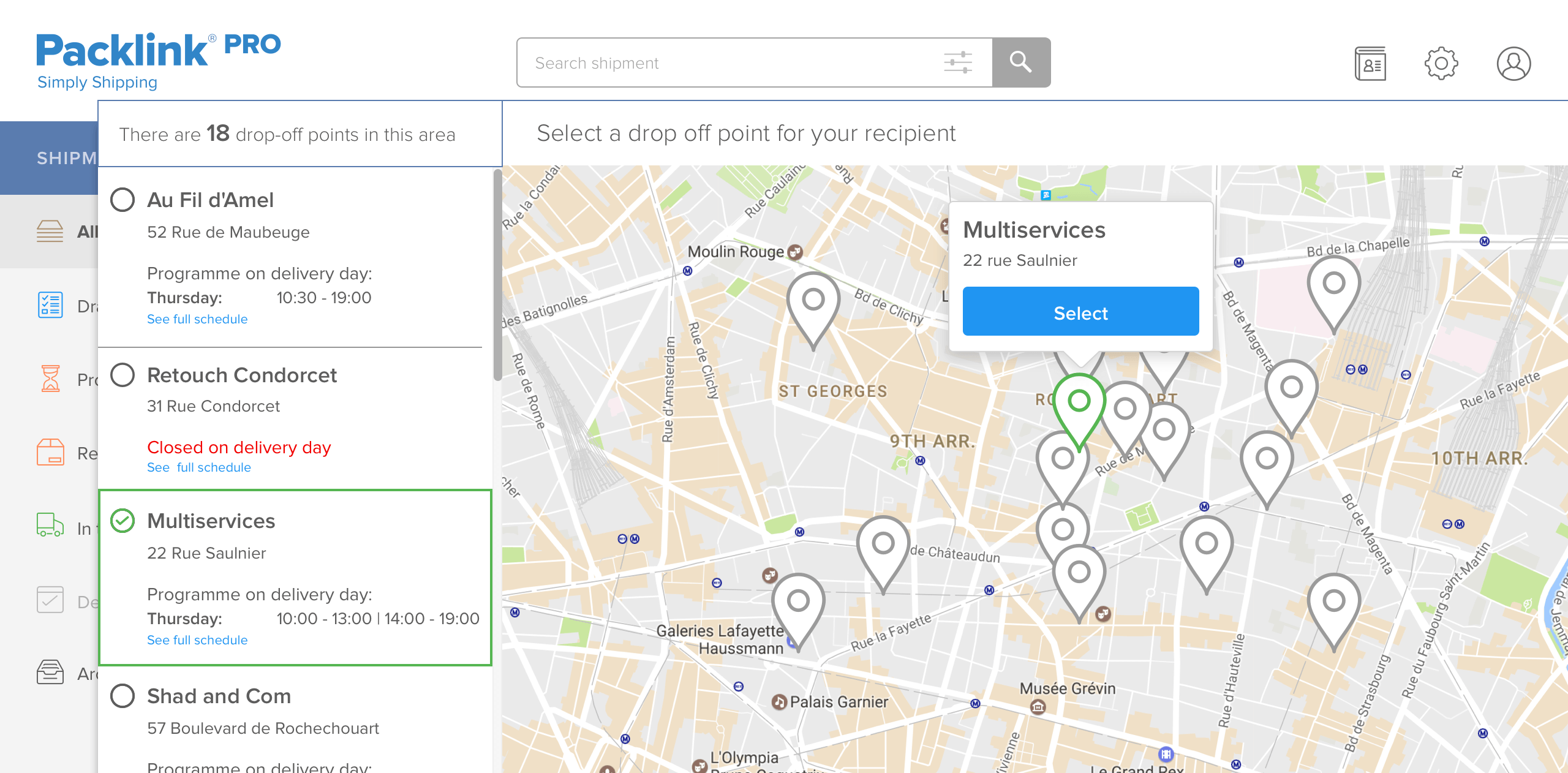Click the Archive tray icon
The width and height of the screenshot is (1568, 773).
[50, 672]
